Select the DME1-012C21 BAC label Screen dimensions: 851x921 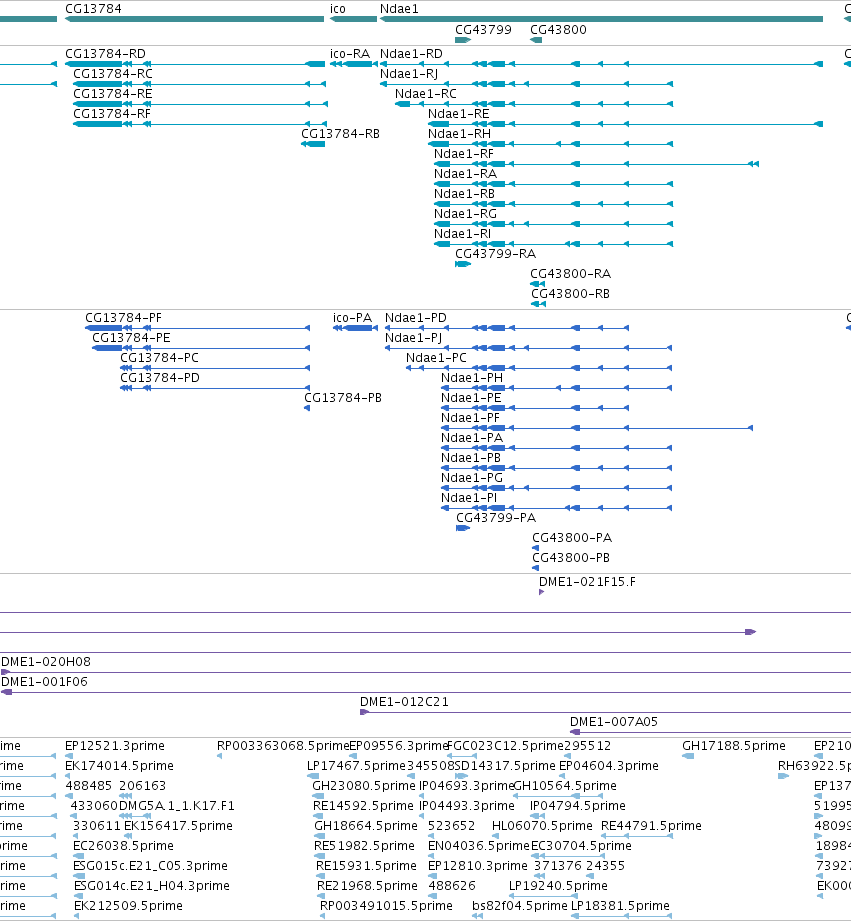point(404,701)
